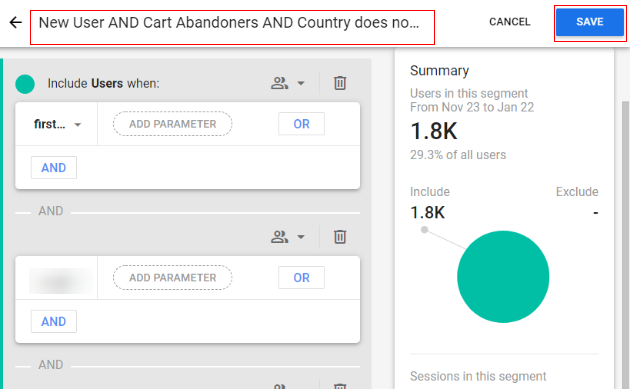This screenshot has height=389, width=630.
Task: Click the 'From Nov 23 to Jan 22' text
Action: click(472, 107)
